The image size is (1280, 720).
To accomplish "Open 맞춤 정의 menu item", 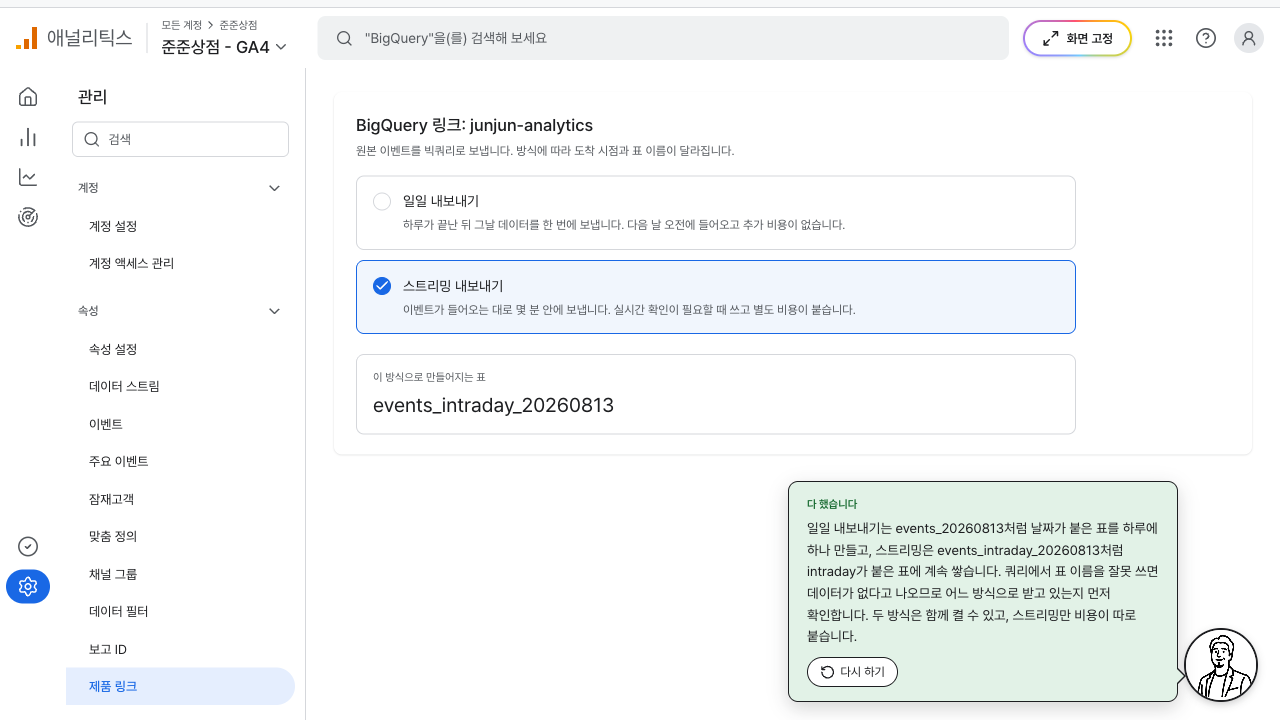I will coord(180,536).
